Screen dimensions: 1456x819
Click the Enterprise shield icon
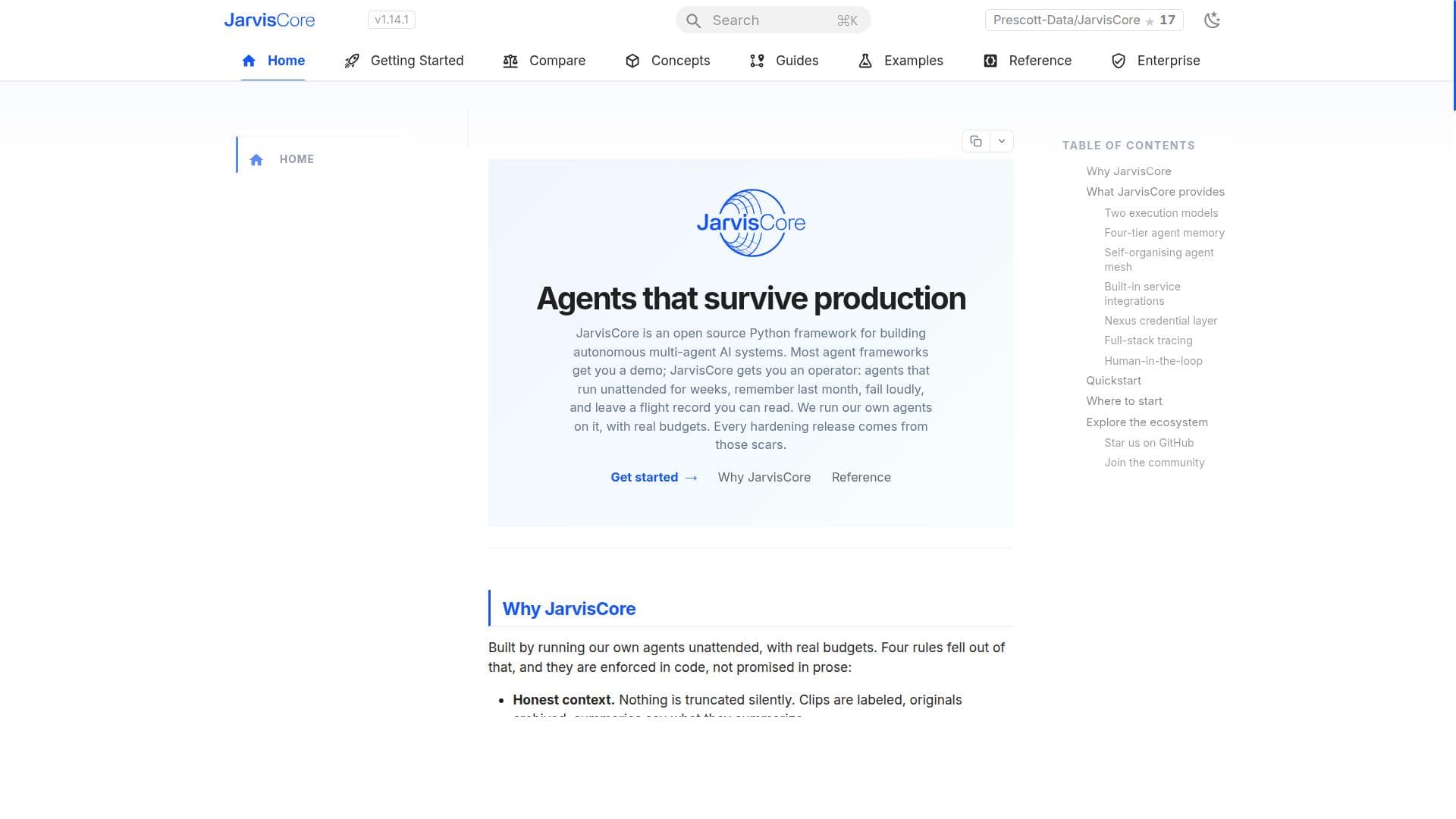(1119, 61)
